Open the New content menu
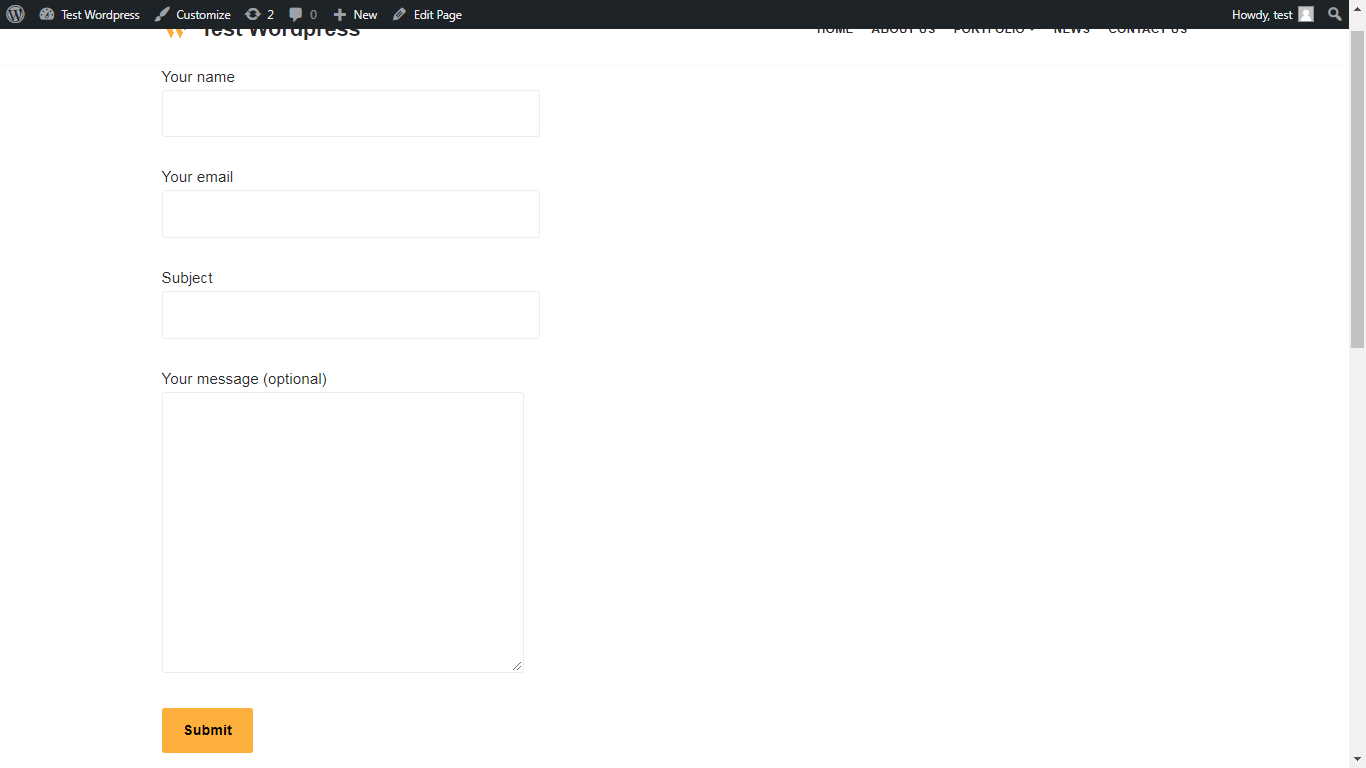 pyautogui.click(x=355, y=14)
